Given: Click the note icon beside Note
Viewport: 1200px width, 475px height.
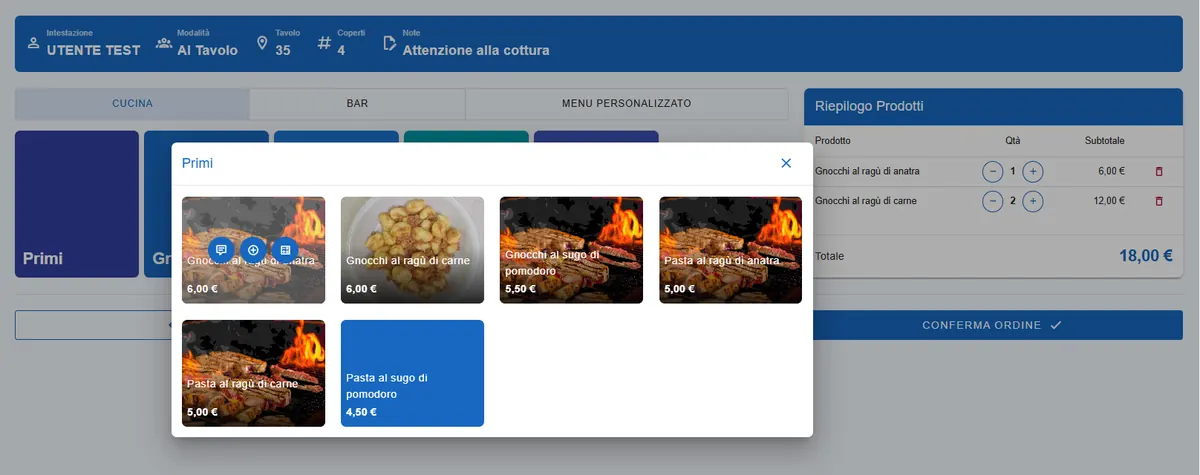Looking at the screenshot, I should (x=390, y=43).
